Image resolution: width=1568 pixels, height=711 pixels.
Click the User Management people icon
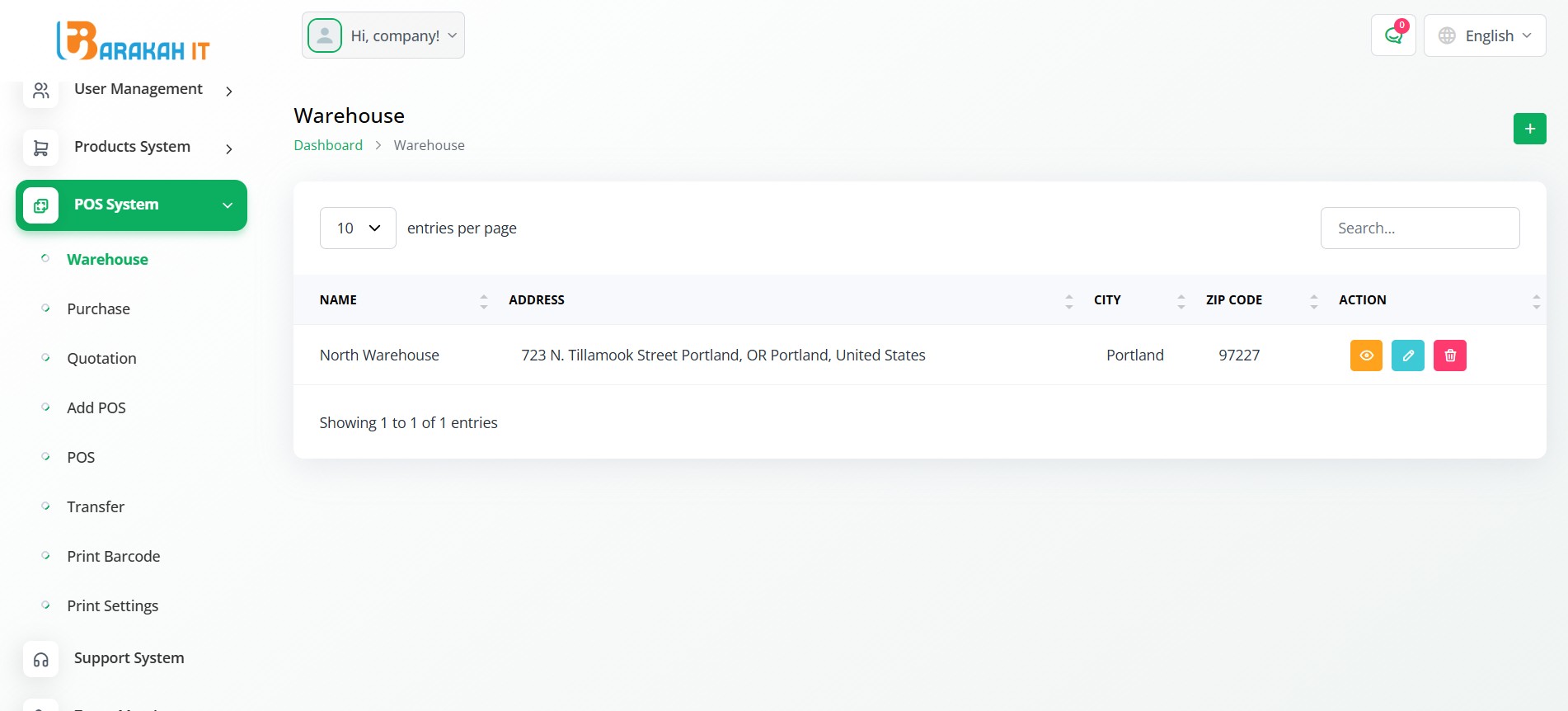[40, 90]
